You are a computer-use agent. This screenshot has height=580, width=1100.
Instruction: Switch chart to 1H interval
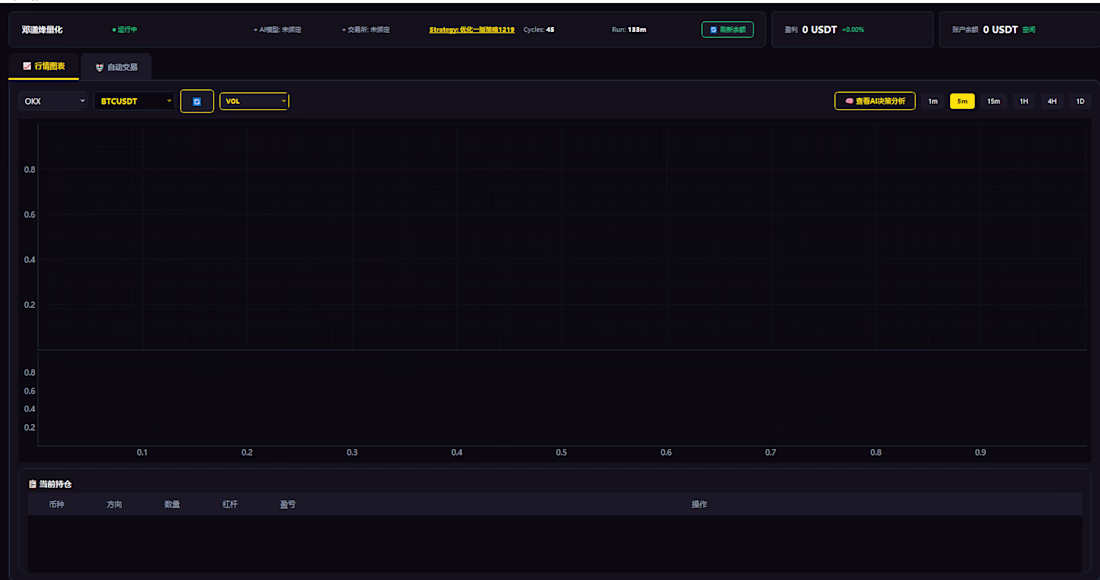click(1024, 101)
